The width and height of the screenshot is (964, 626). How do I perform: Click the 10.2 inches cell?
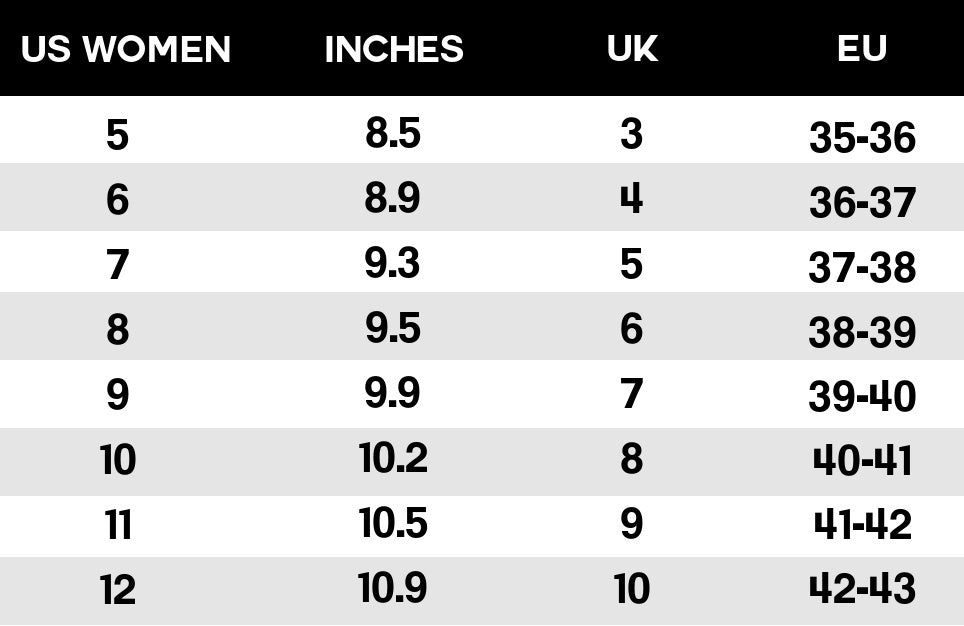[393, 458]
